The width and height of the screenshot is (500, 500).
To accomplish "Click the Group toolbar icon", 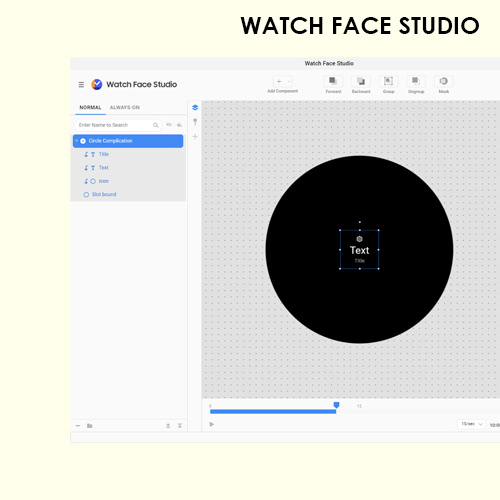I will [388, 81].
